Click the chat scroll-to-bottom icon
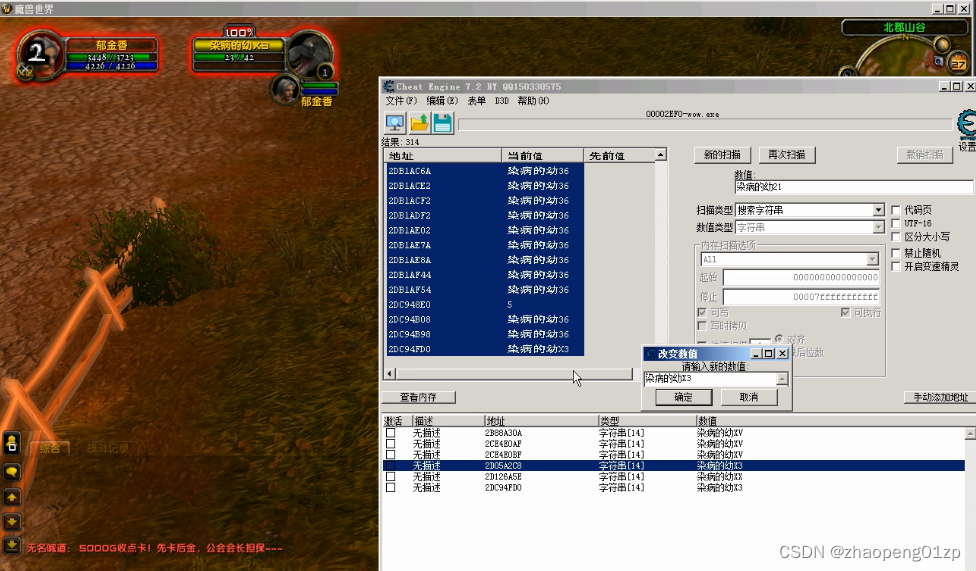Viewport: 976px width, 571px height. click(11, 545)
